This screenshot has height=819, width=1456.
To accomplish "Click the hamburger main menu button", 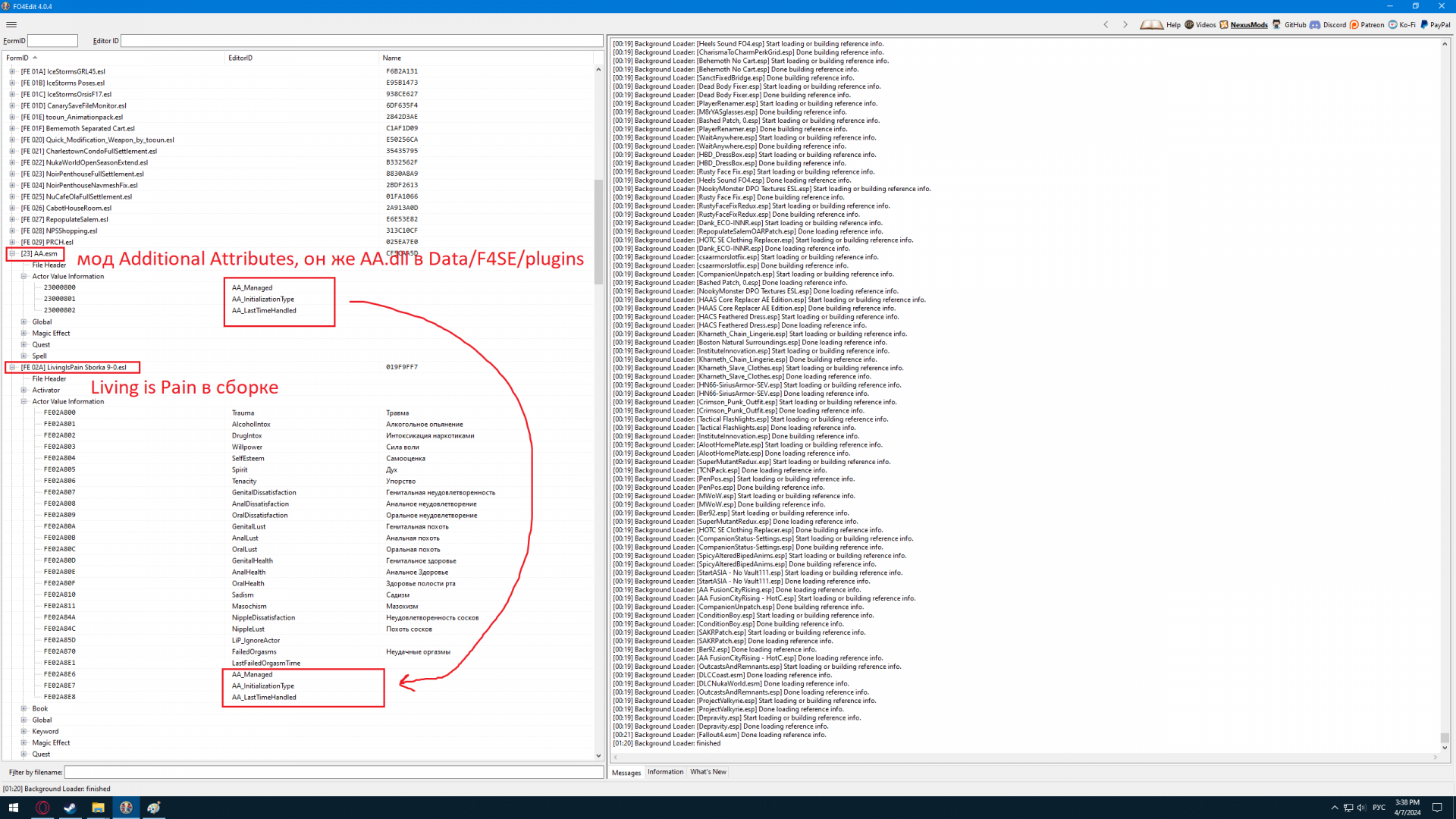I will click(11, 24).
